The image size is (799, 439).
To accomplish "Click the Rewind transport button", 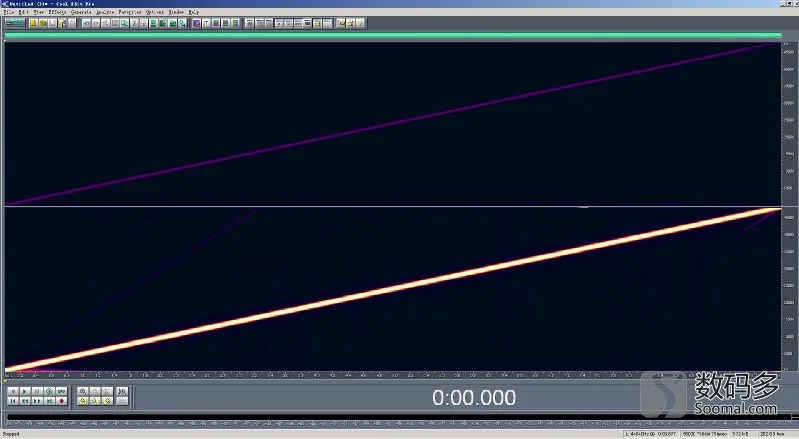I will [x=25, y=401].
